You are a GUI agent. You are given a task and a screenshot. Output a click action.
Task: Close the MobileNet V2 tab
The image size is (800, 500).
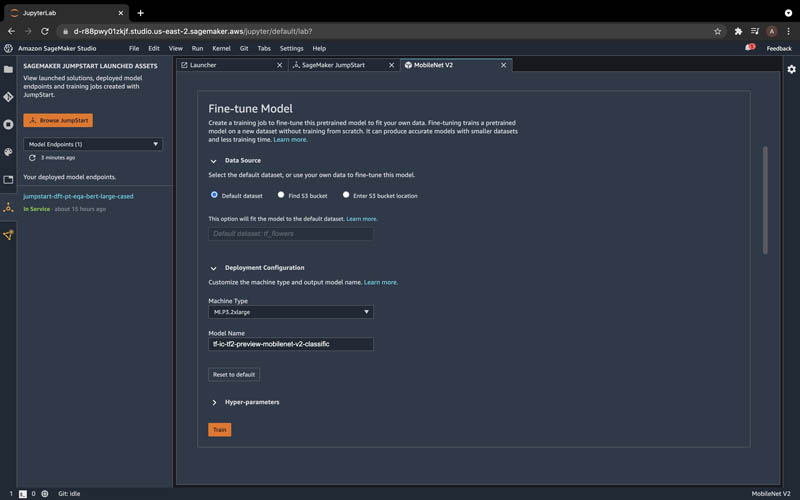(x=503, y=65)
